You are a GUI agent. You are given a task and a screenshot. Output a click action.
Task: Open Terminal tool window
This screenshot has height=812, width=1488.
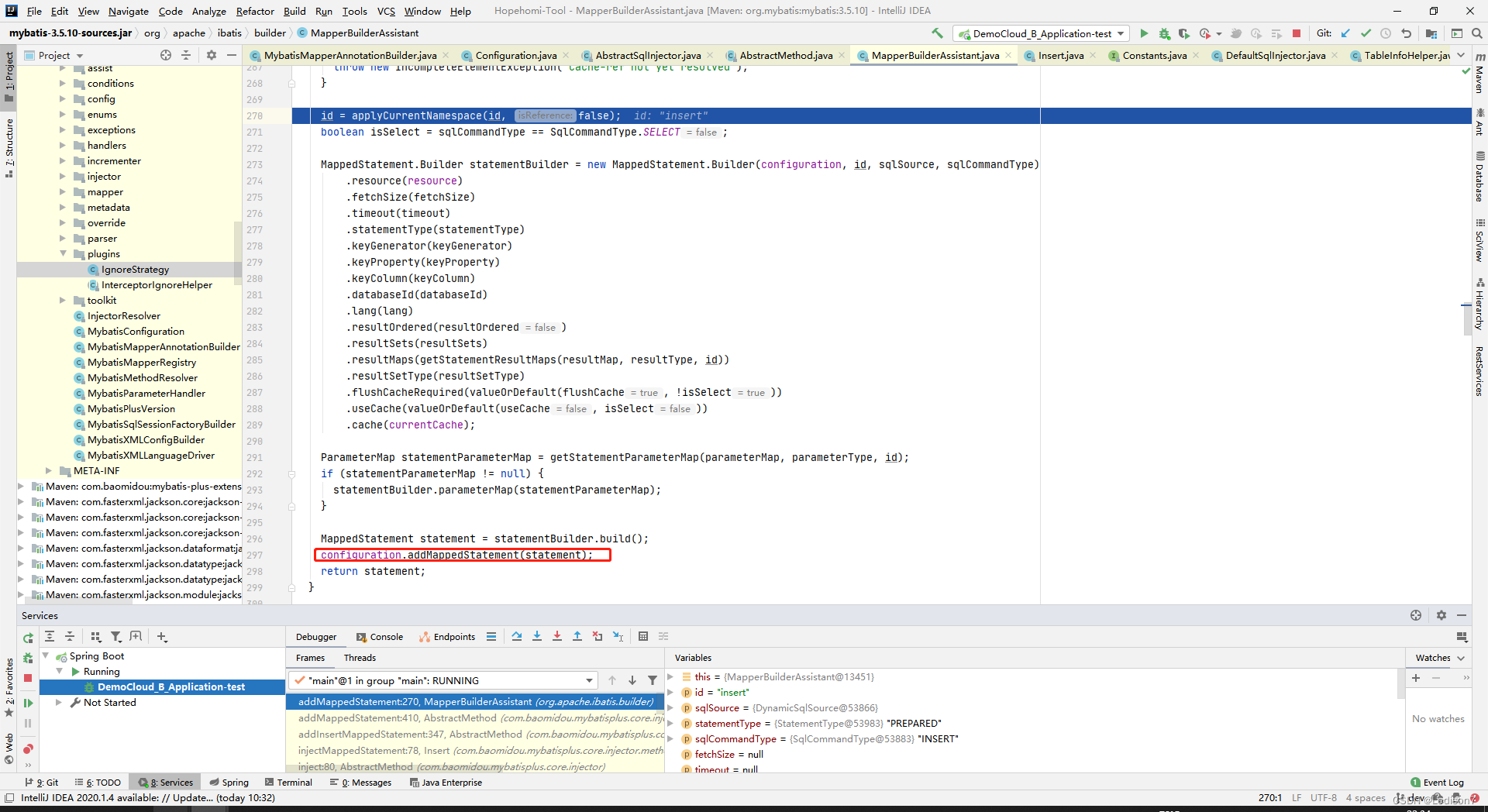tap(288, 783)
